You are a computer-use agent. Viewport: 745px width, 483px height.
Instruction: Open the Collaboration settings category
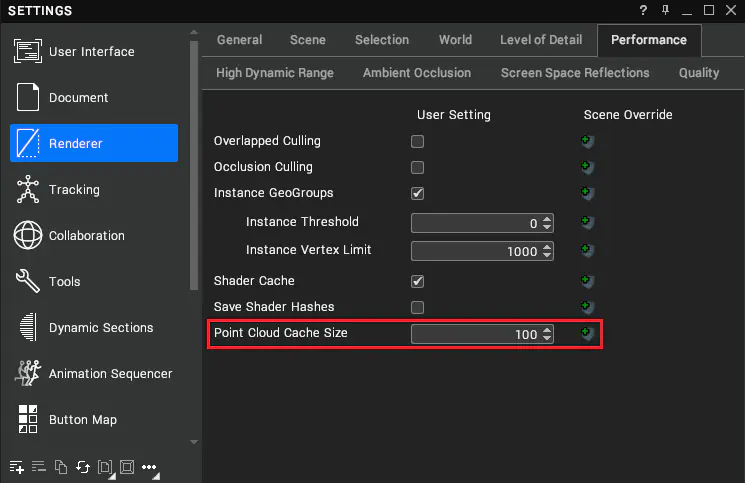pyautogui.click(x=94, y=235)
